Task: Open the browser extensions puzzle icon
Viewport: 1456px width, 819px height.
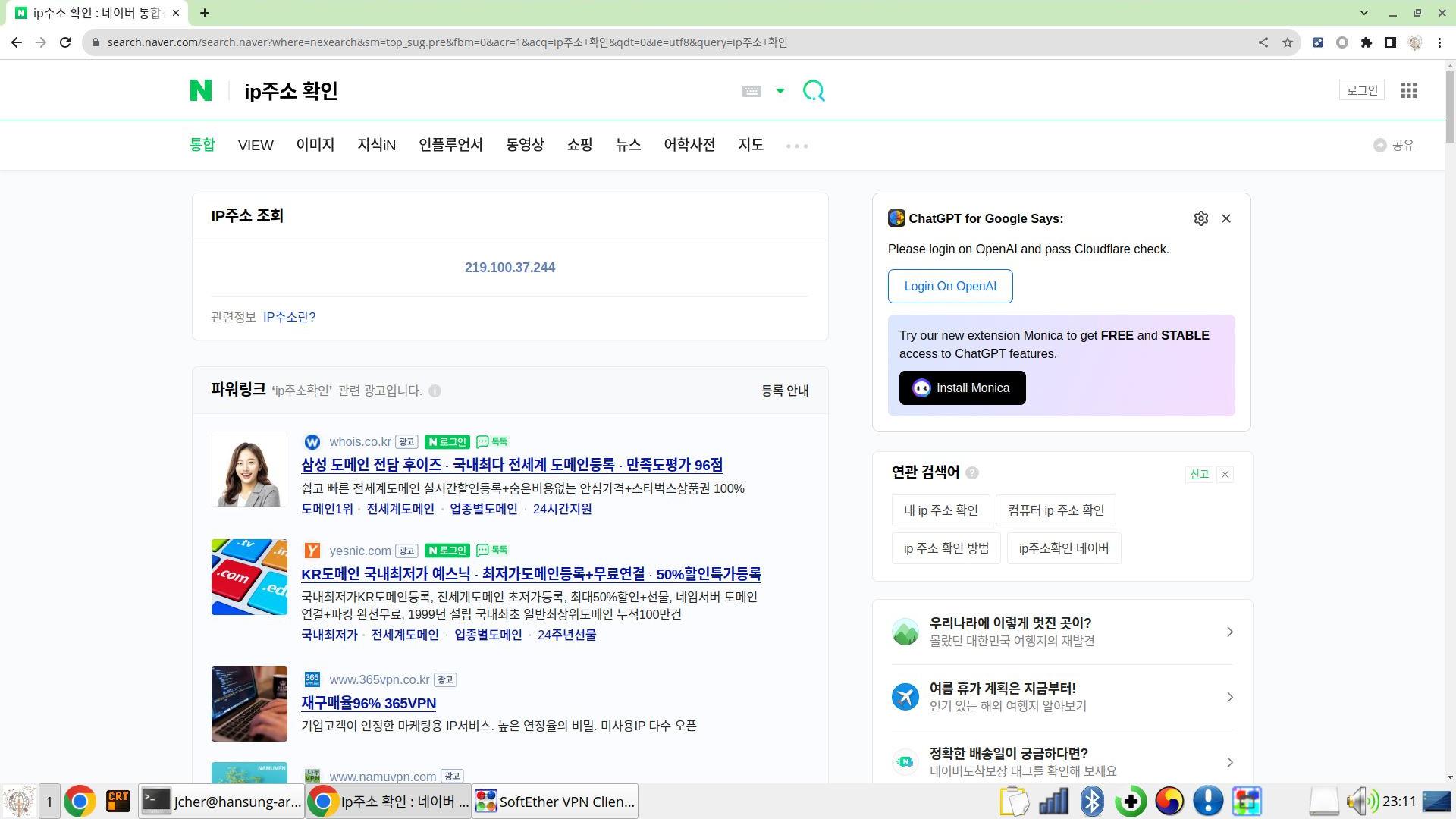Action: 1367,42
